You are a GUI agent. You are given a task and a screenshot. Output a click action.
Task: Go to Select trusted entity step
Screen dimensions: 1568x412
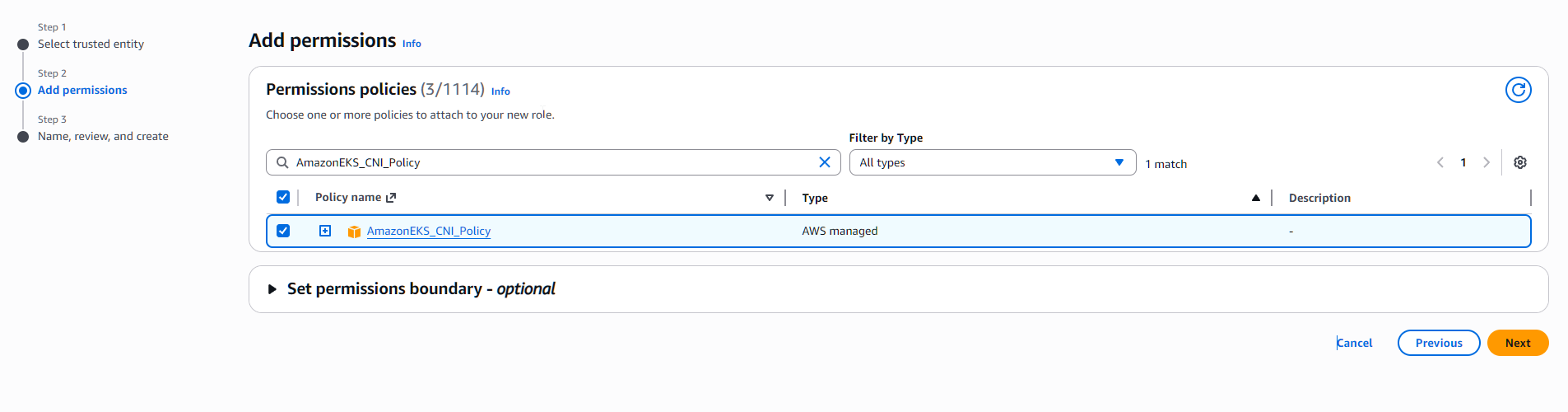[x=91, y=44]
